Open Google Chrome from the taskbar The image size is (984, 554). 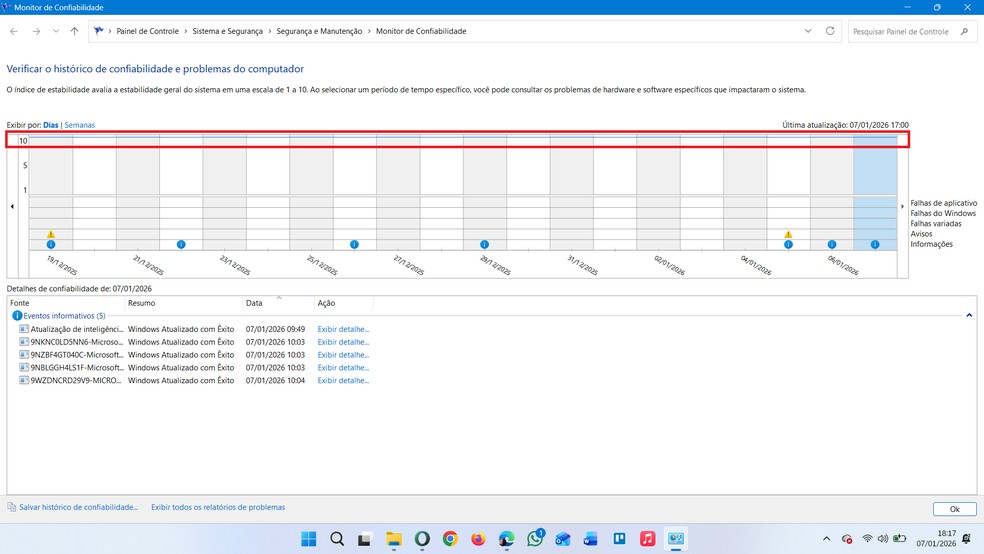(x=450, y=538)
